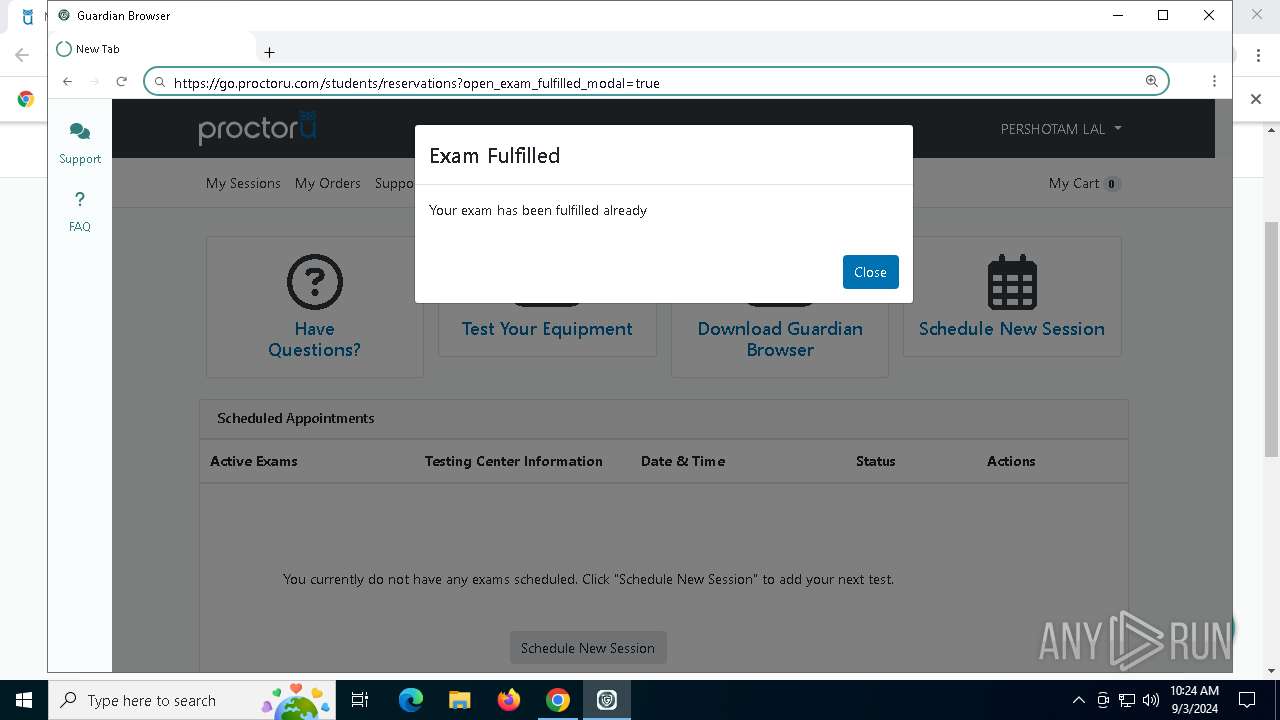Image resolution: width=1280 pixels, height=720 pixels.
Task: Switch to Chrome on the taskbar
Action: coord(557,700)
